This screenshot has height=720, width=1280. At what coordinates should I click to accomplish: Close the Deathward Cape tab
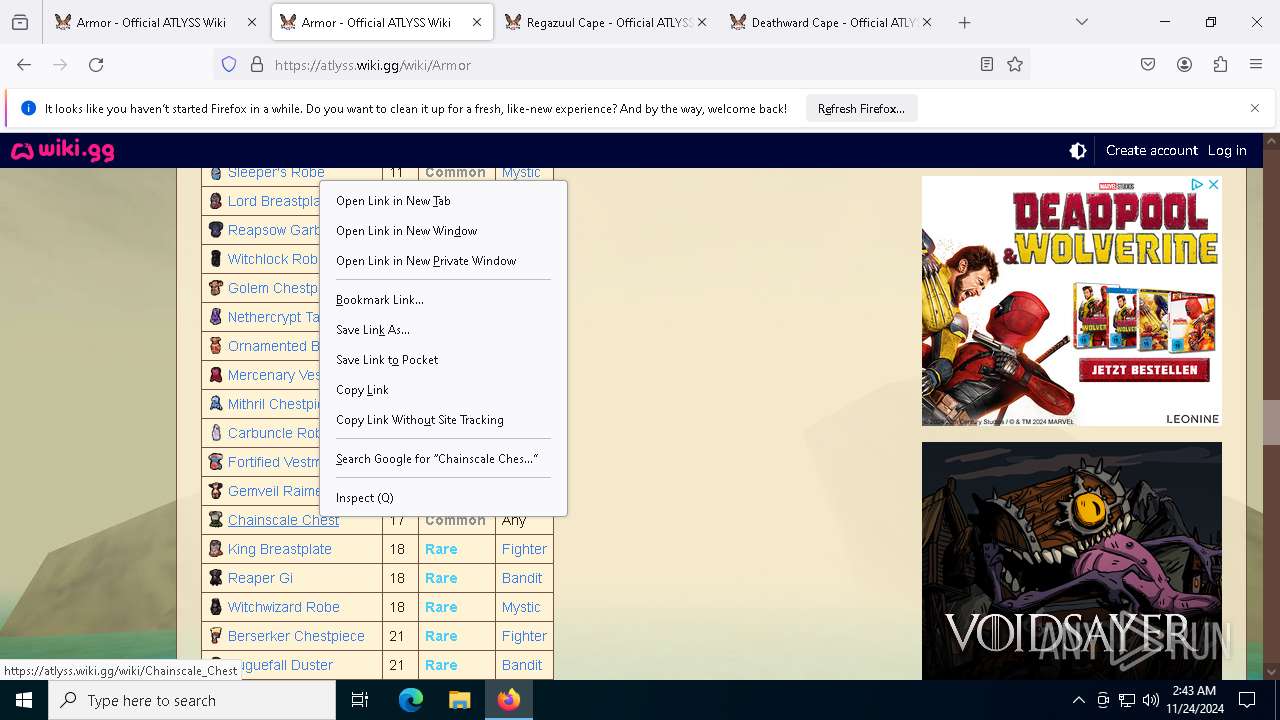pos(927,22)
